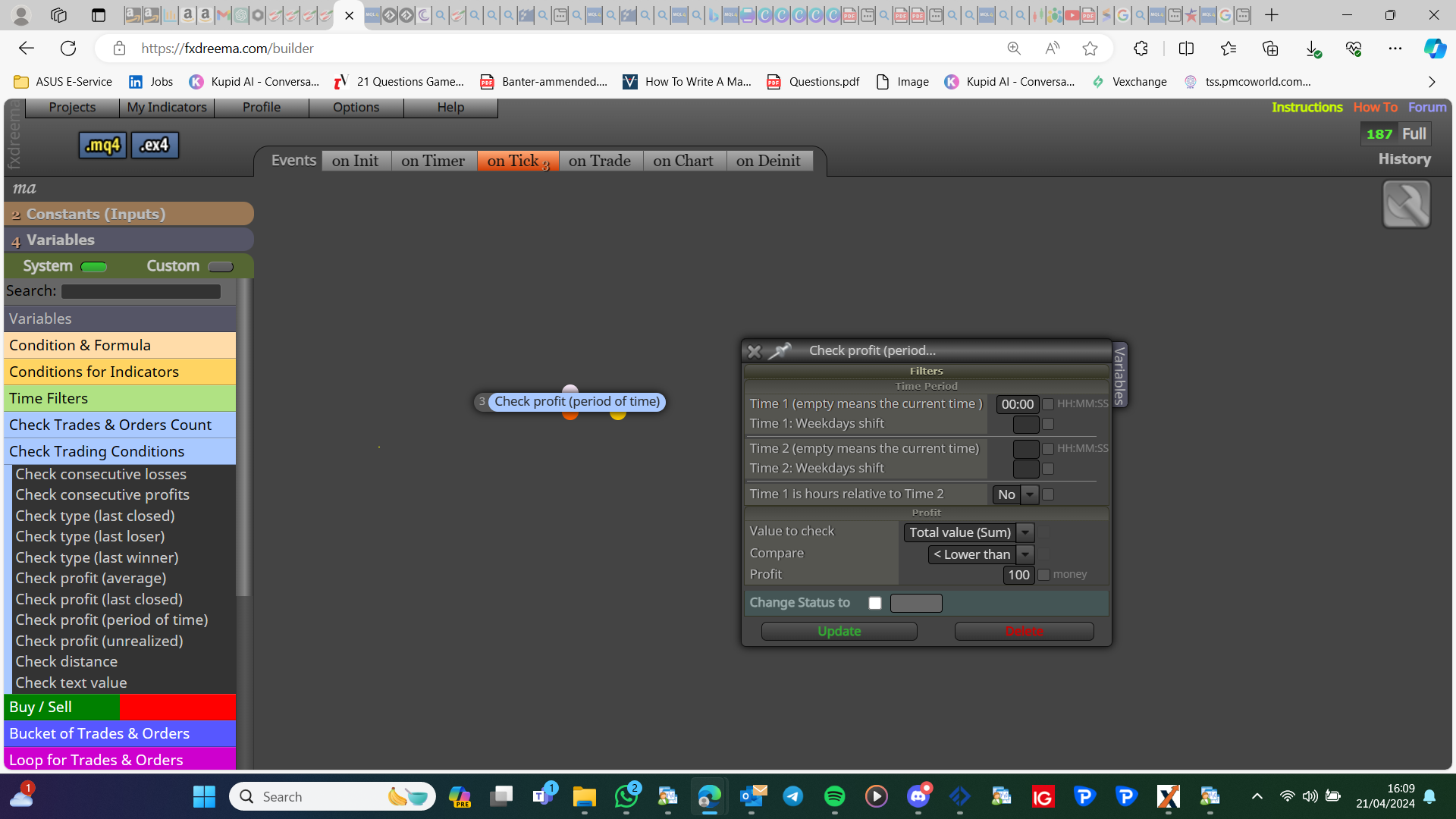Toggle the Change Status to checkbox
Image resolution: width=1456 pixels, height=819 pixels.
click(x=875, y=603)
